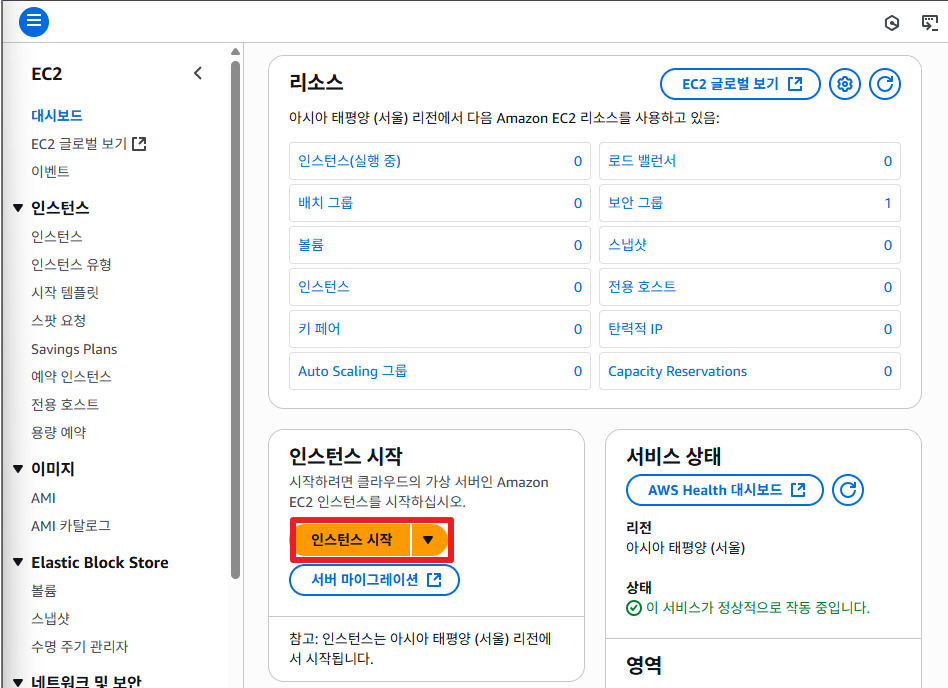Open the 스냅샷 resource link in 리소스
The width and height of the screenshot is (948, 688).
coord(628,245)
